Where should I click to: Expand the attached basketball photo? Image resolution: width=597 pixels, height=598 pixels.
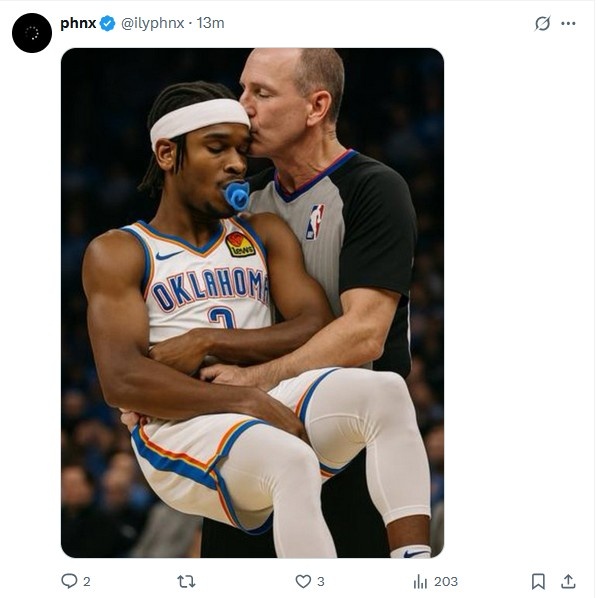click(252, 303)
